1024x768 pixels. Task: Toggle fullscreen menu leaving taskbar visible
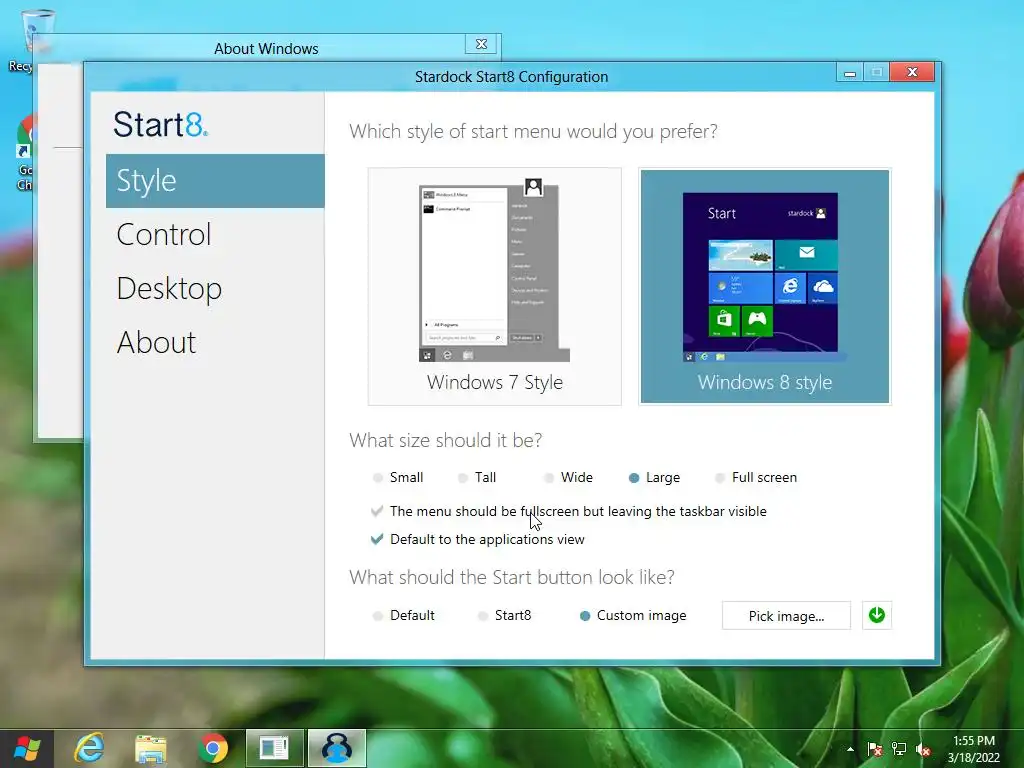569,511
